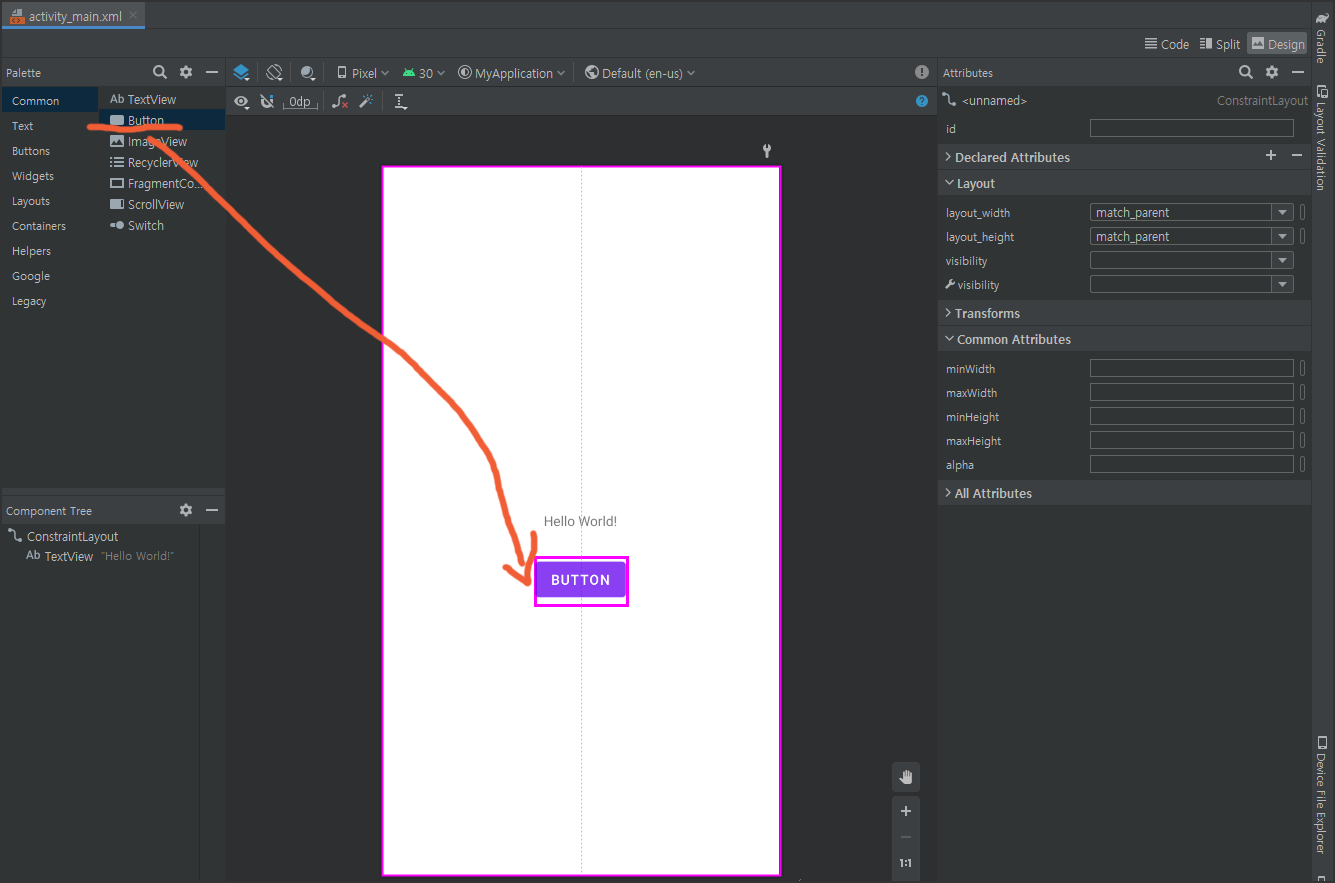Select RecyclerView in the palette list
This screenshot has height=883, width=1335.
162,162
